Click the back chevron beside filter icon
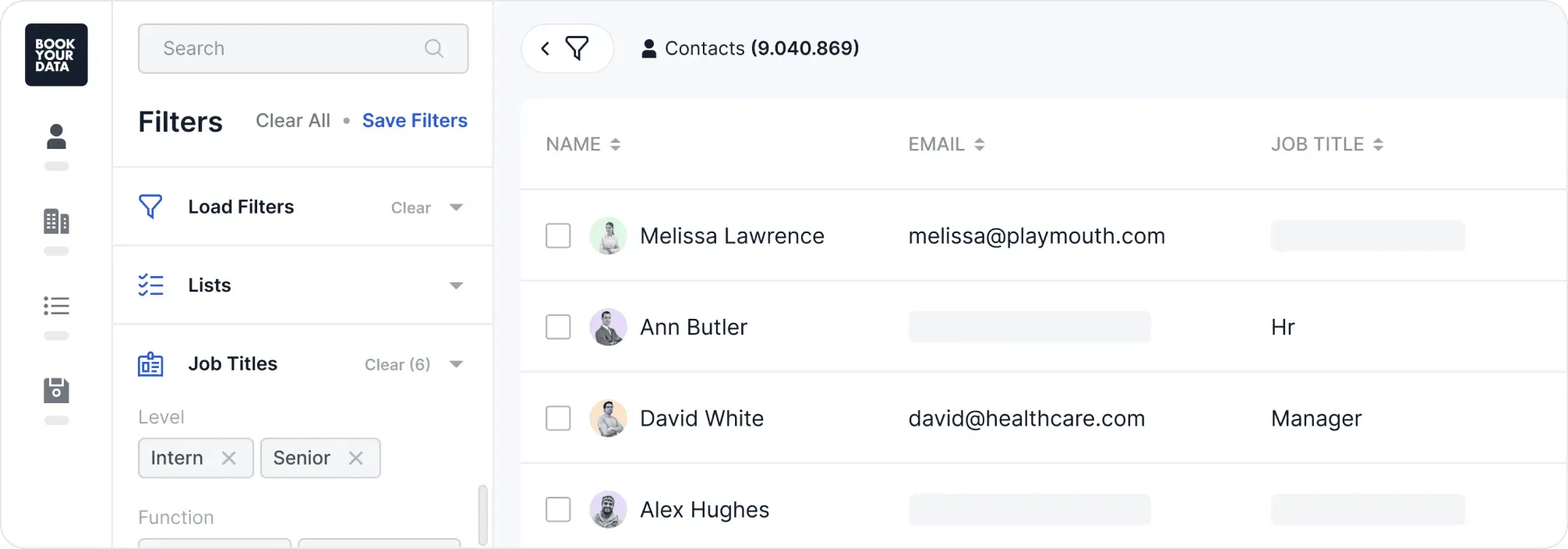The width and height of the screenshot is (1568, 549). pos(546,48)
